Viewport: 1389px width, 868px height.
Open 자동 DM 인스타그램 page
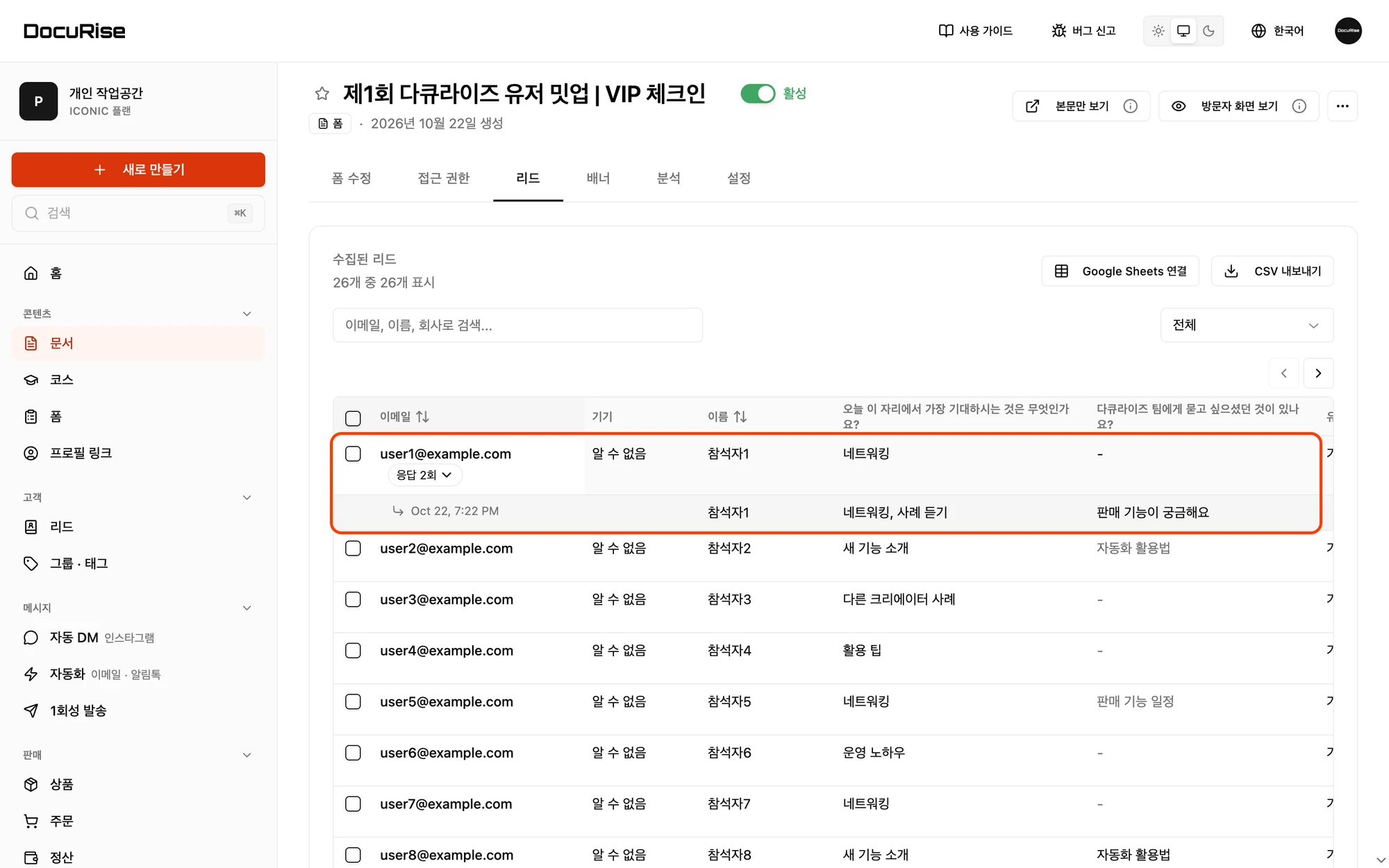(138, 637)
